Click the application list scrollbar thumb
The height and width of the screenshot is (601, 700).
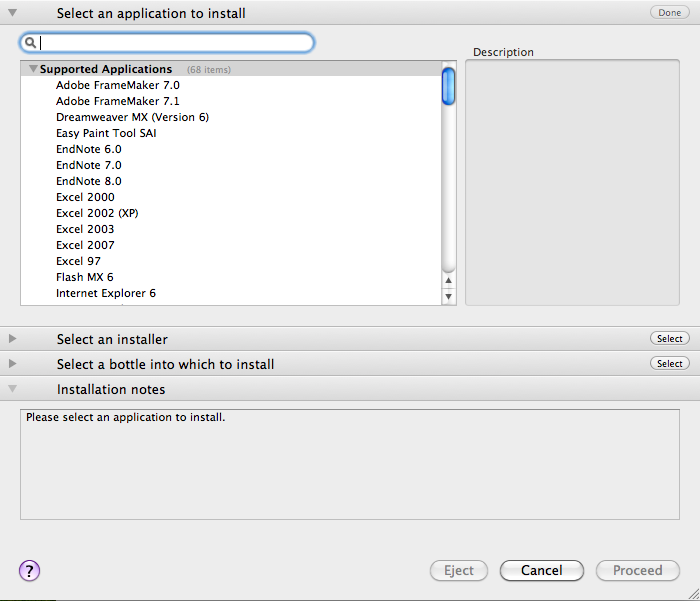[448, 86]
